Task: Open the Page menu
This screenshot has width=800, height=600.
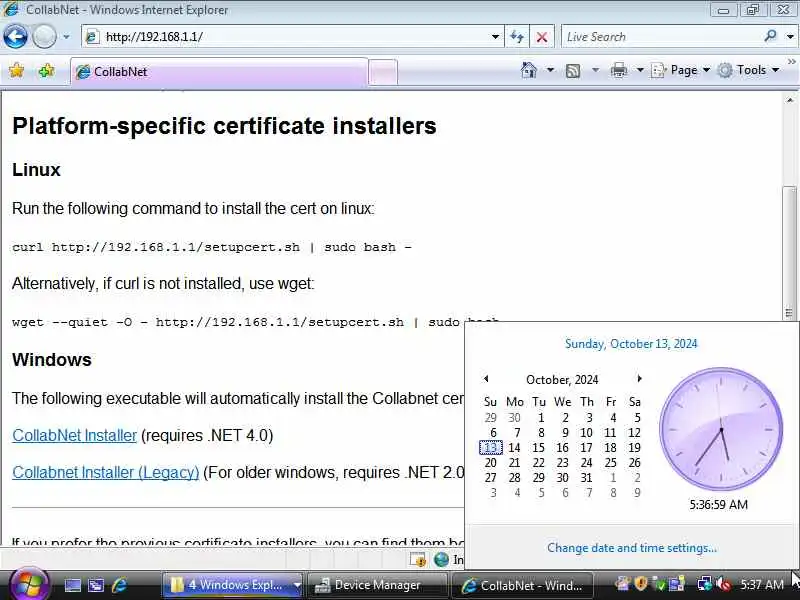Action: point(681,70)
